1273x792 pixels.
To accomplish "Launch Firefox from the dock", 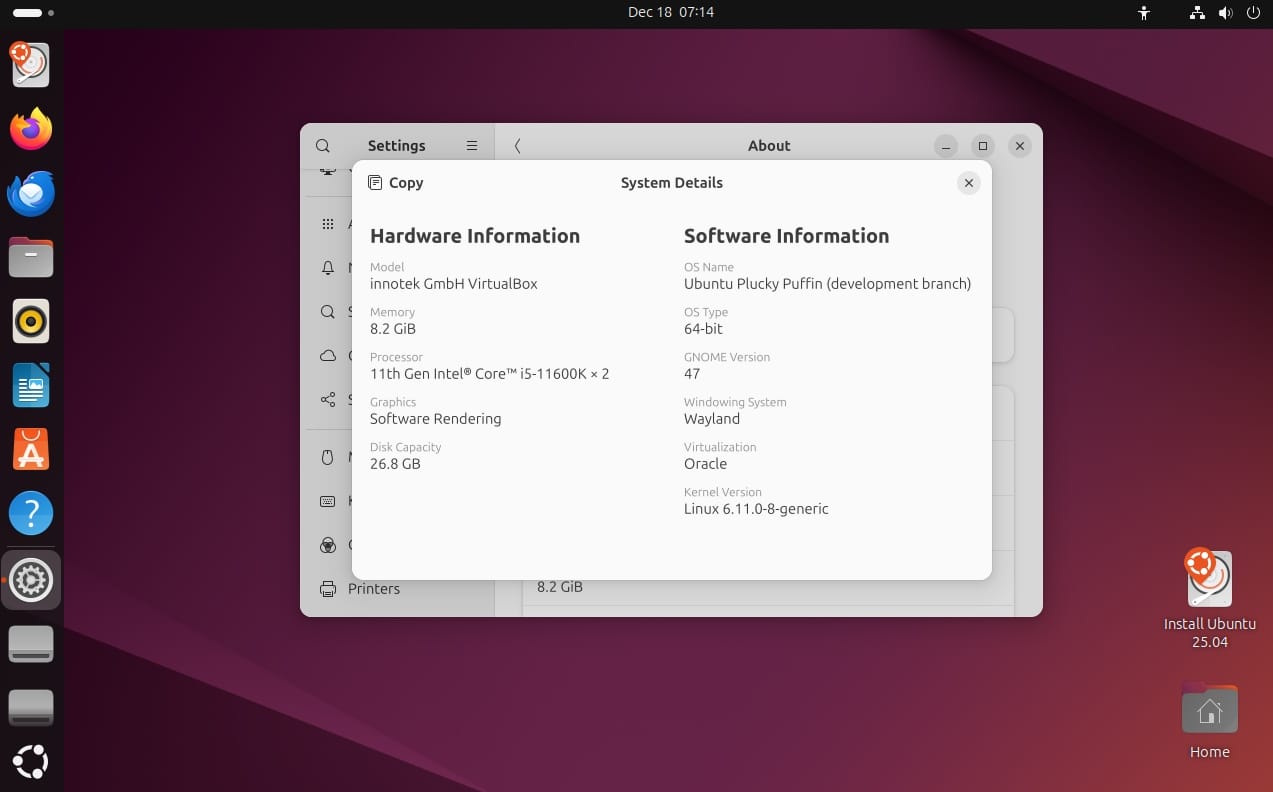I will pyautogui.click(x=30, y=129).
